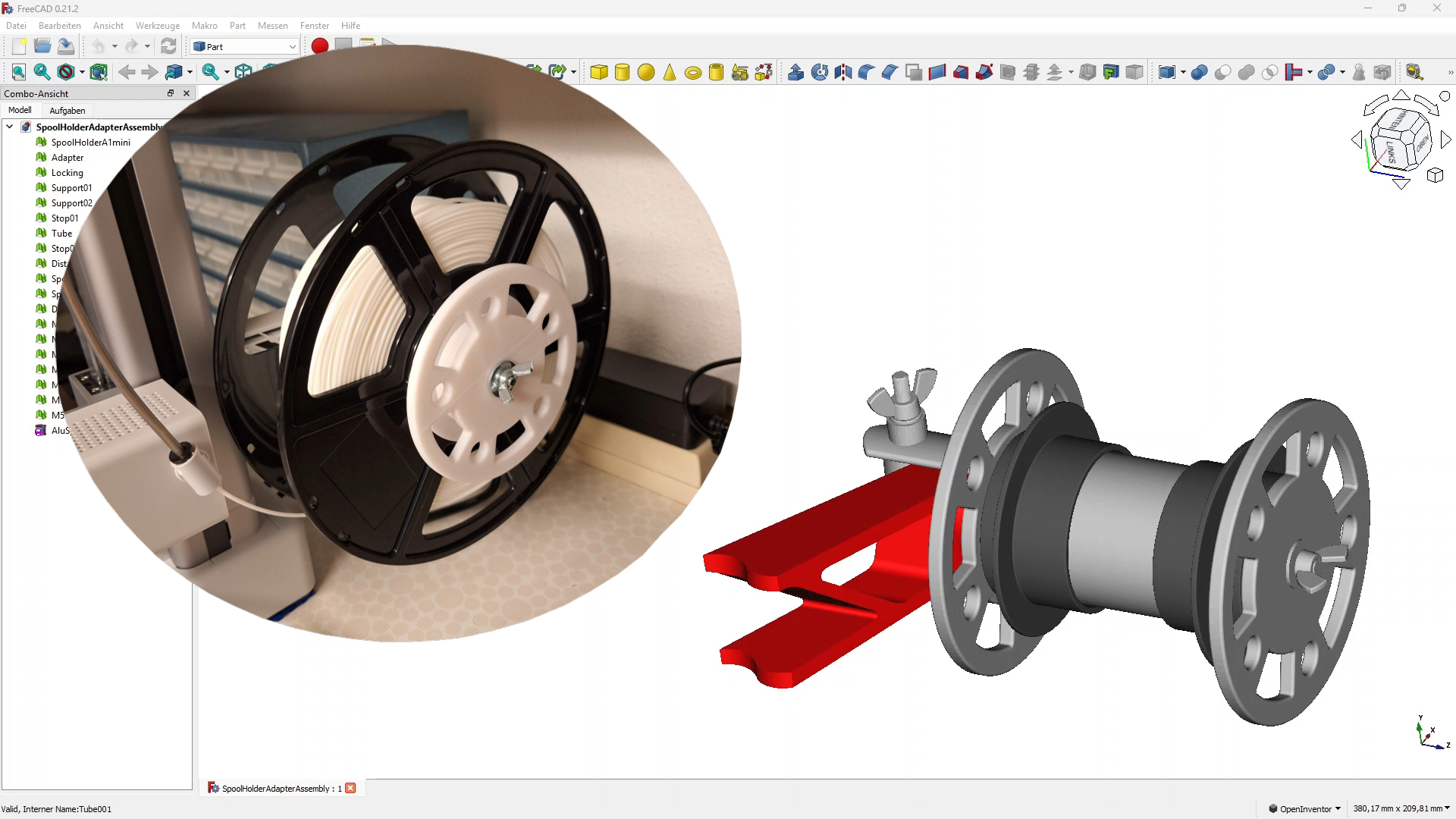Revolve the selected shape

click(820, 72)
